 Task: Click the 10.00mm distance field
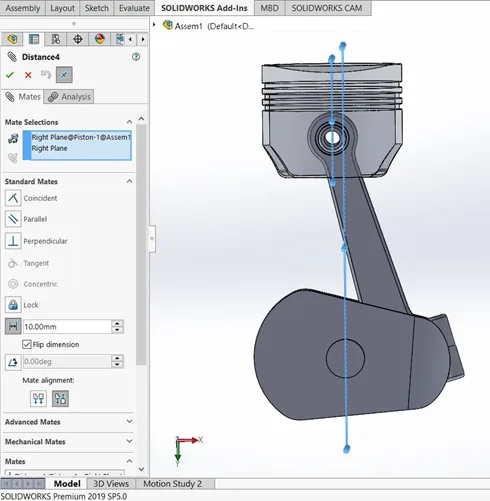coord(67,327)
